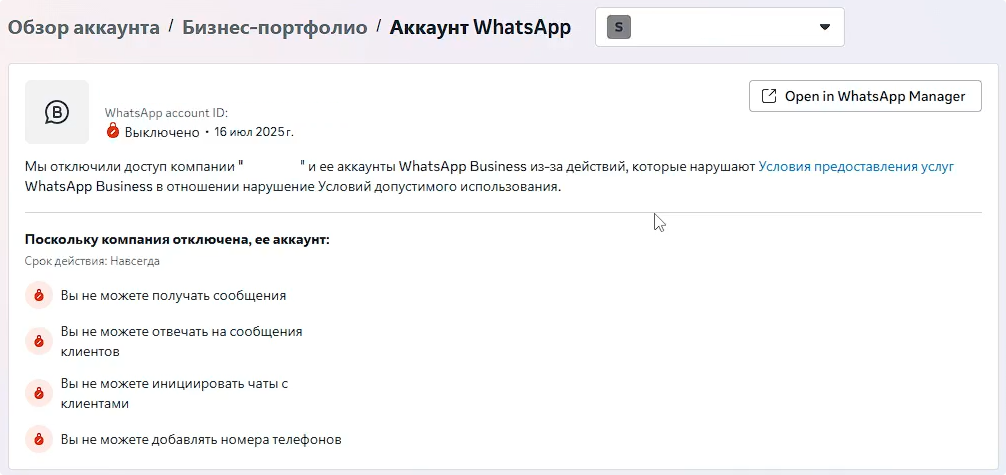This screenshot has height=475, width=1006.
Task: Click the "WhatsApp account ID" label
Action: coord(166,113)
